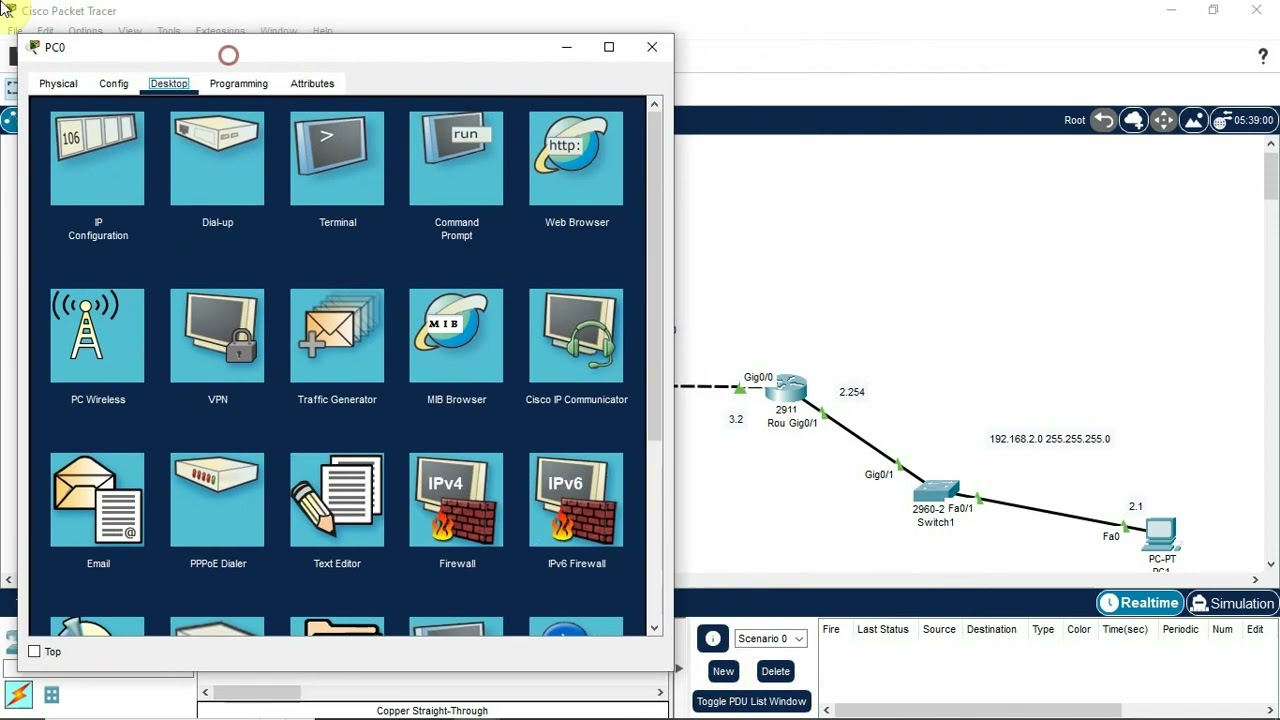
Task: Select the Desktop tab
Action: point(169,84)
